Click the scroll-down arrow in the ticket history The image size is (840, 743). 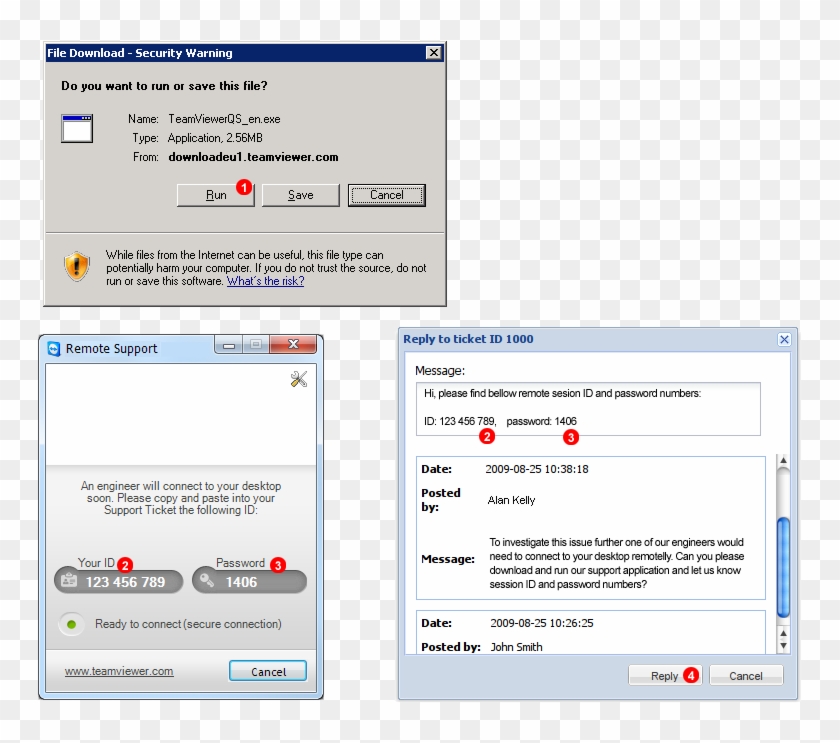coord(783,647)
